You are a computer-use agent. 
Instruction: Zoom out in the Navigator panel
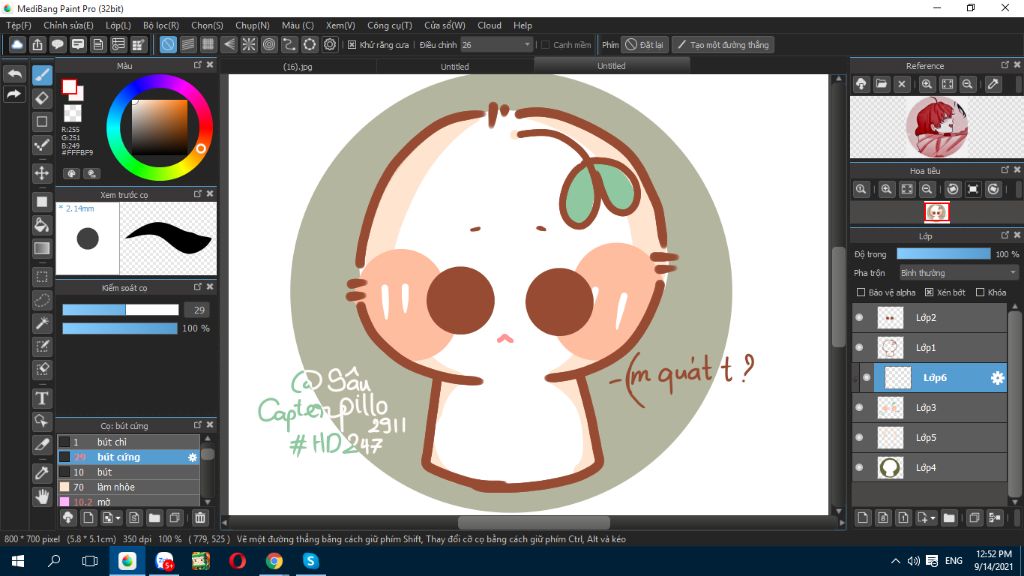[927, 189]
